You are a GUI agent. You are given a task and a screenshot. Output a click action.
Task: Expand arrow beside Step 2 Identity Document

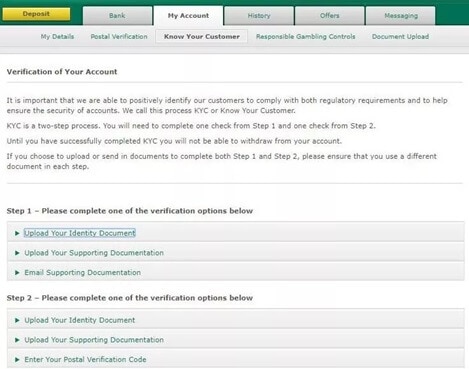pyautogui.click(x=17, y=320)
